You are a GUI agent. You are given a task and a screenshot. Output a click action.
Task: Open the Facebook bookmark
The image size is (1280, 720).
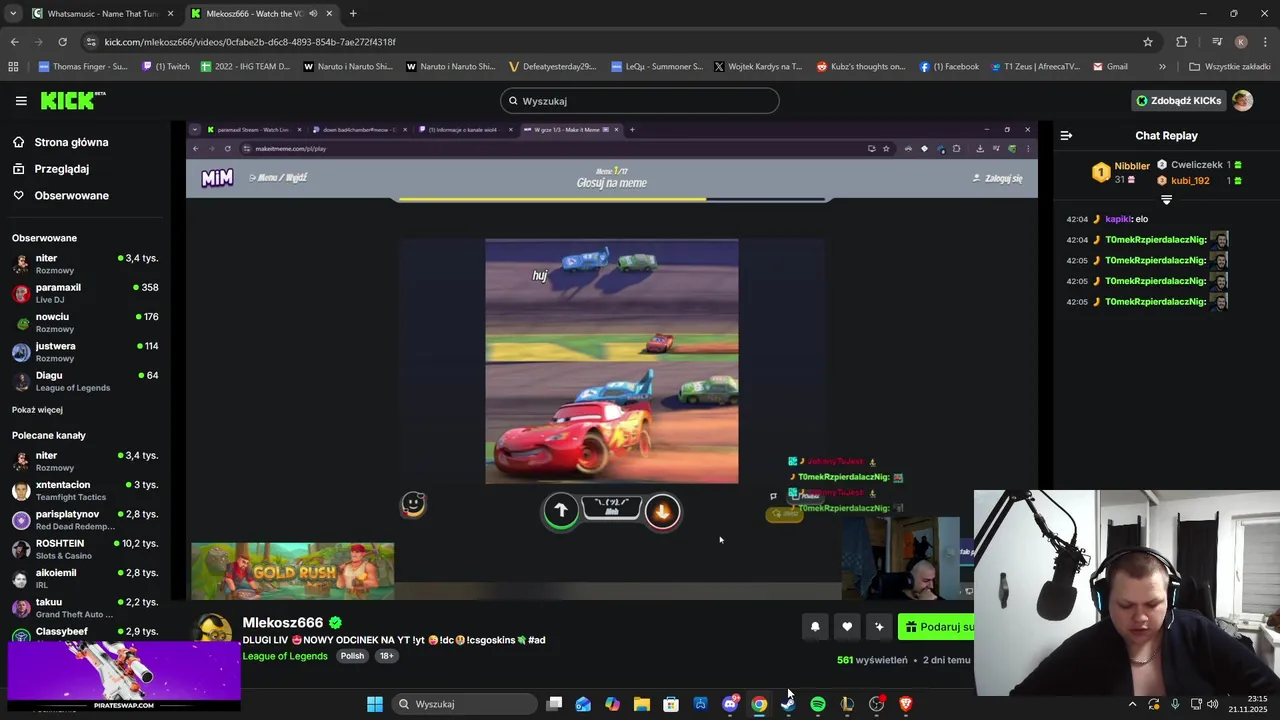pyautogui.click(x=950, y=67)
